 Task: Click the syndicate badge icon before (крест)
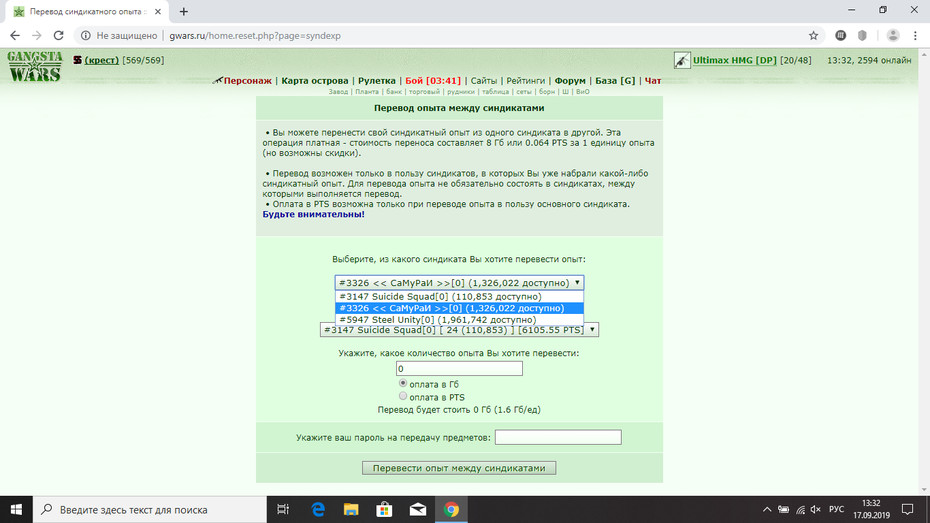click(x=77, y=60)
